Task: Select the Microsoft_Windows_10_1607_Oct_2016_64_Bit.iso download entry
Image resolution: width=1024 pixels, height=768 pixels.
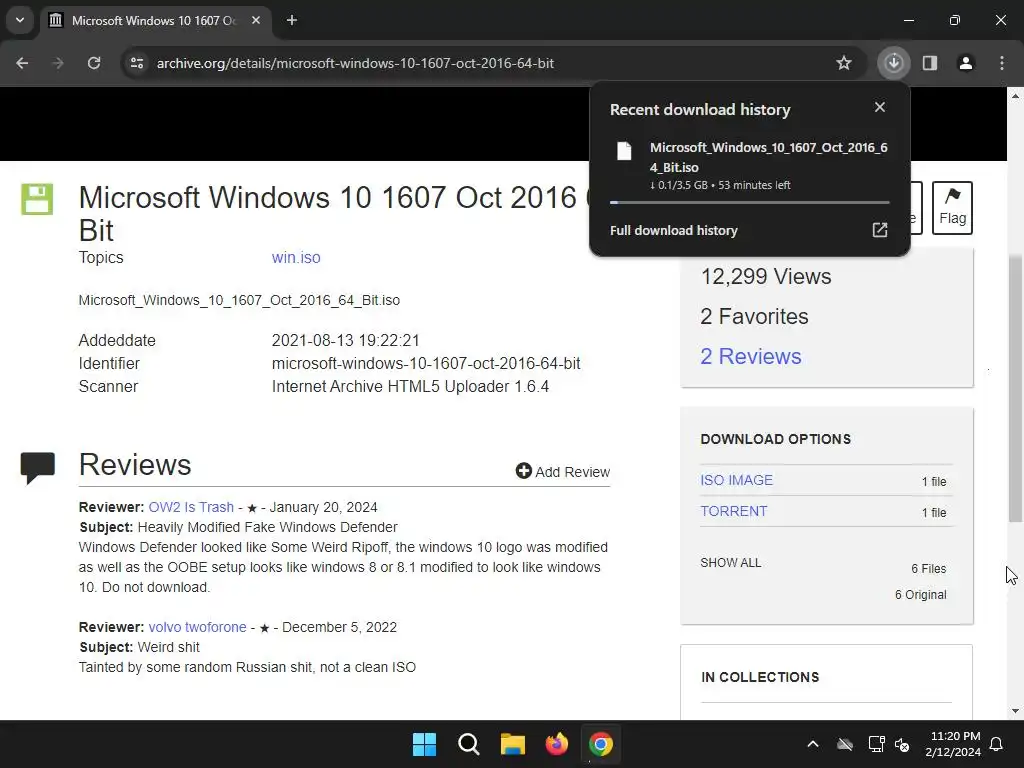Action: point(750,166)
